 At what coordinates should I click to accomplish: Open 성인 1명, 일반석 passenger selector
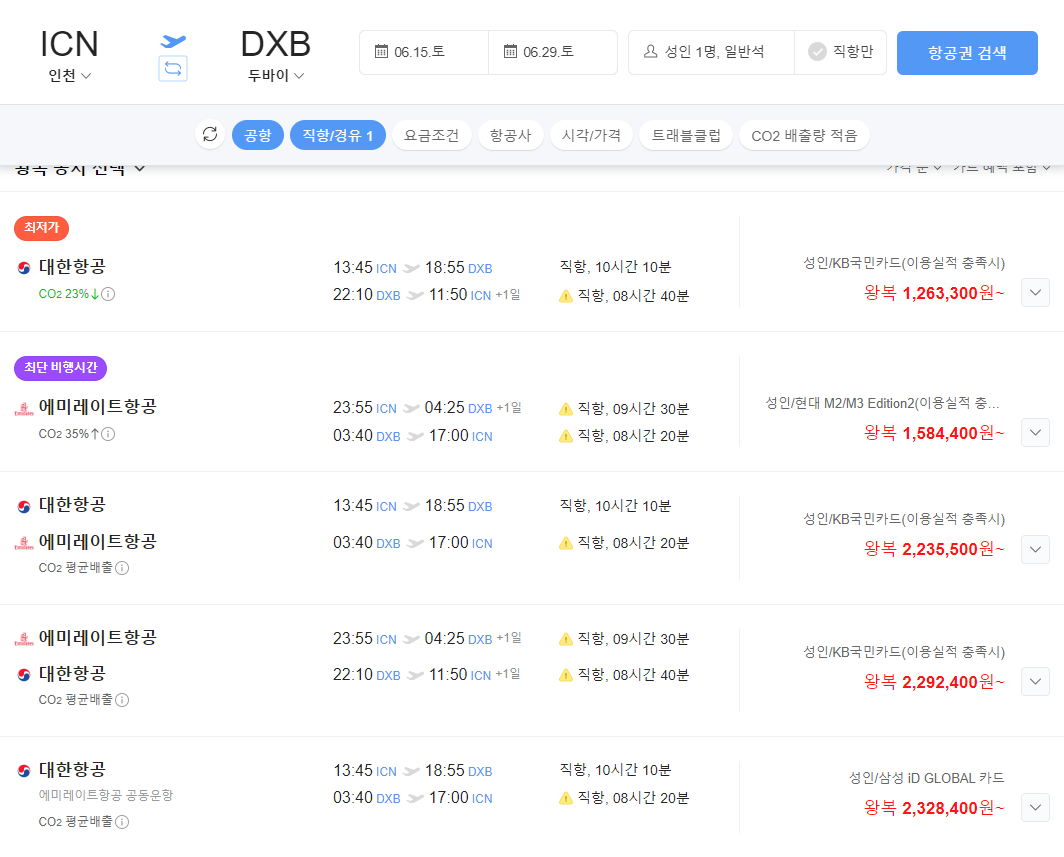click(711, 52)
